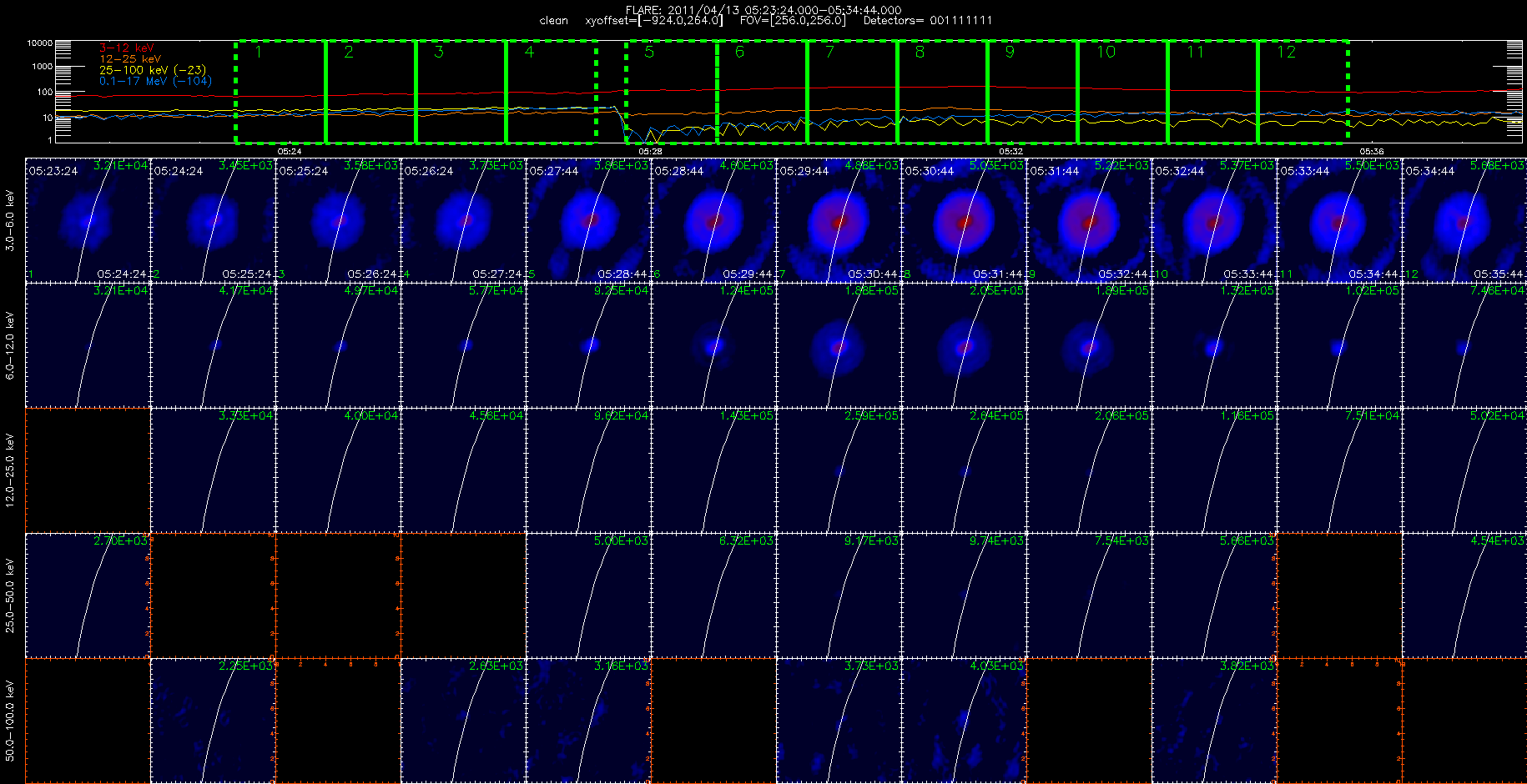Click the 05:24 tick label under light curve
The height and width of the screenshot is (784, 1527).
click(290, 152)
